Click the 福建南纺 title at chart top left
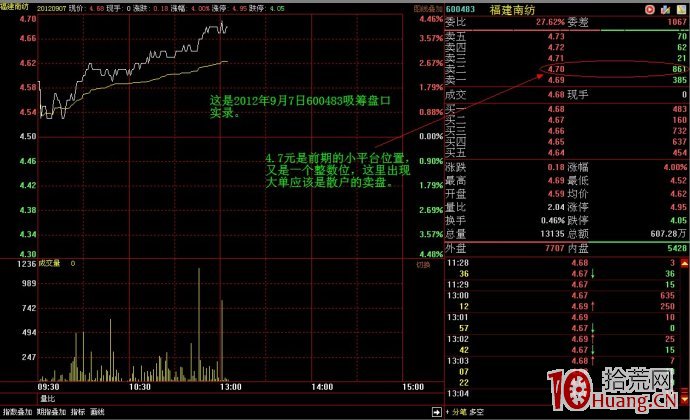The height and width of the screenshot is (420, 690). point(15,7)
